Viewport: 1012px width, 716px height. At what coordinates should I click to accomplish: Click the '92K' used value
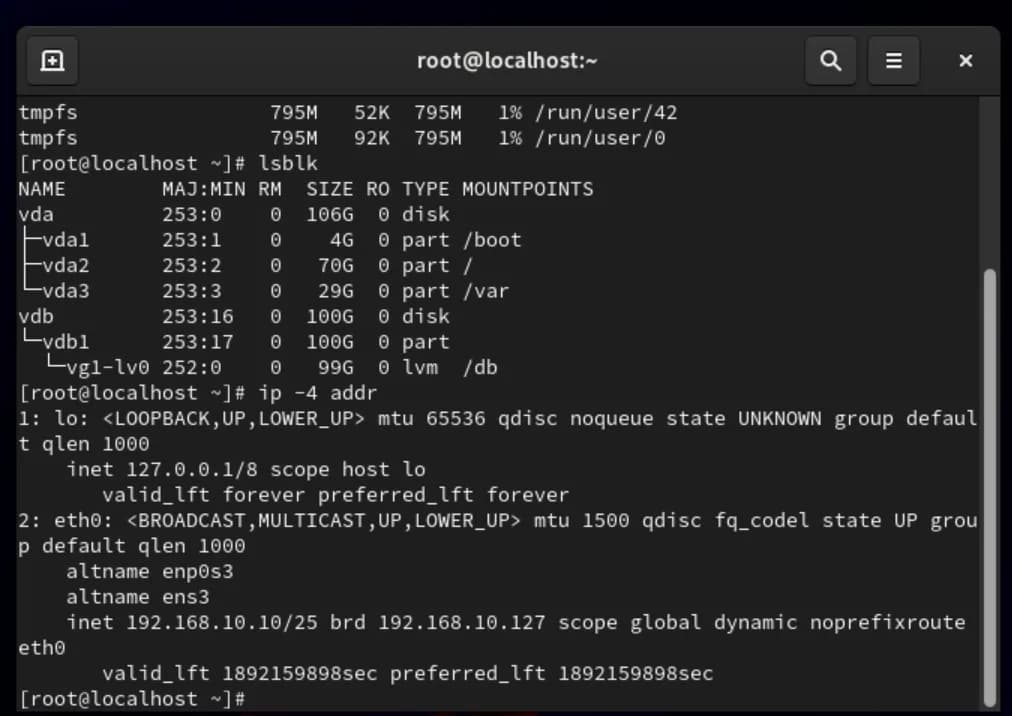click(x=372, y=138)
